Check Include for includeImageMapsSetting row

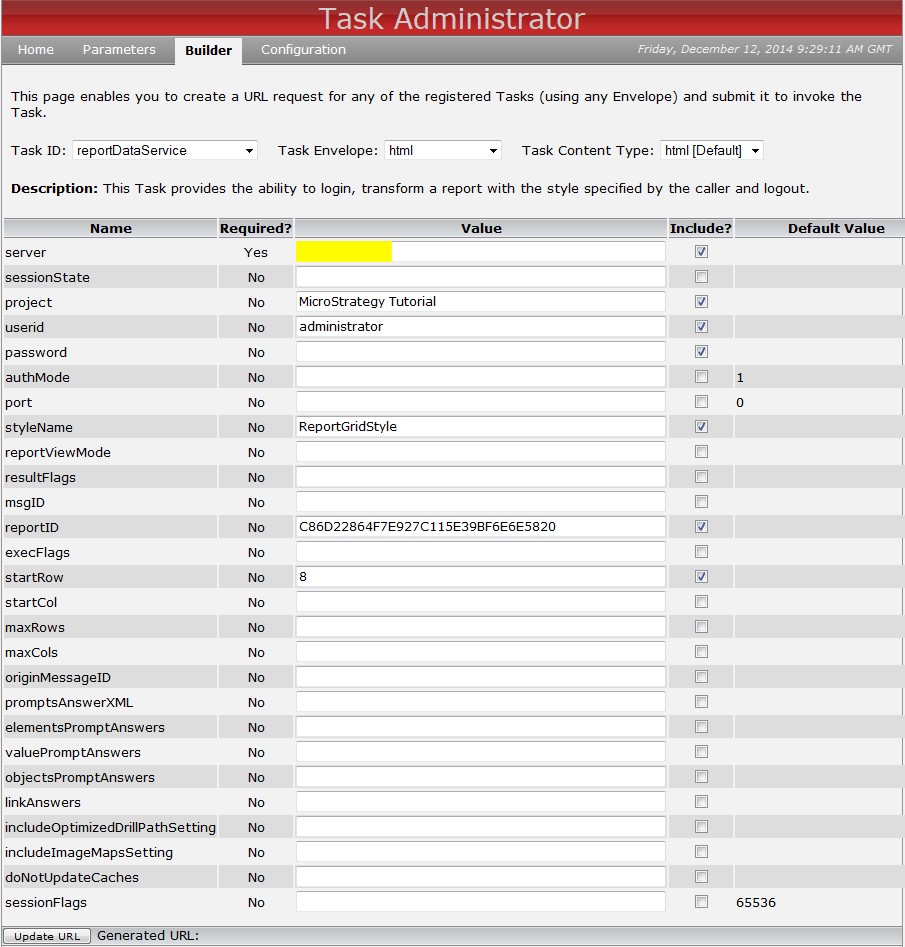pos(701,852)
